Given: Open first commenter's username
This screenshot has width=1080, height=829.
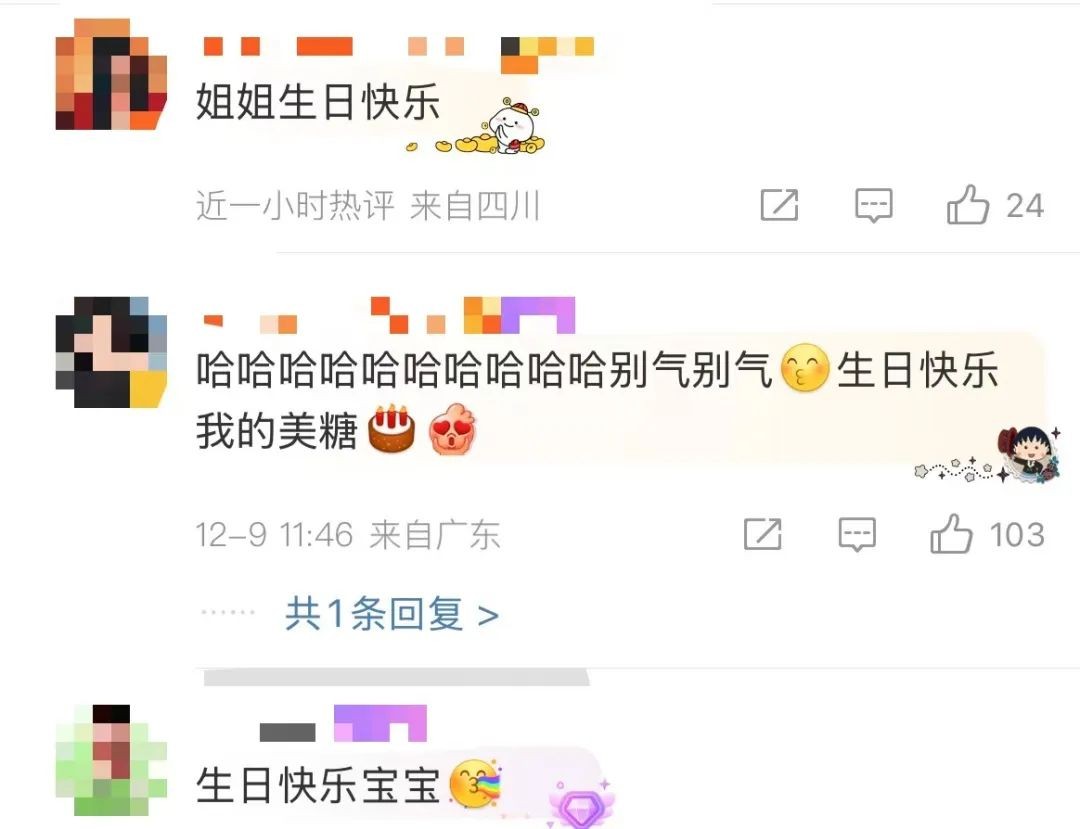Looking at the screenshot, I should (x=399, y=54).
